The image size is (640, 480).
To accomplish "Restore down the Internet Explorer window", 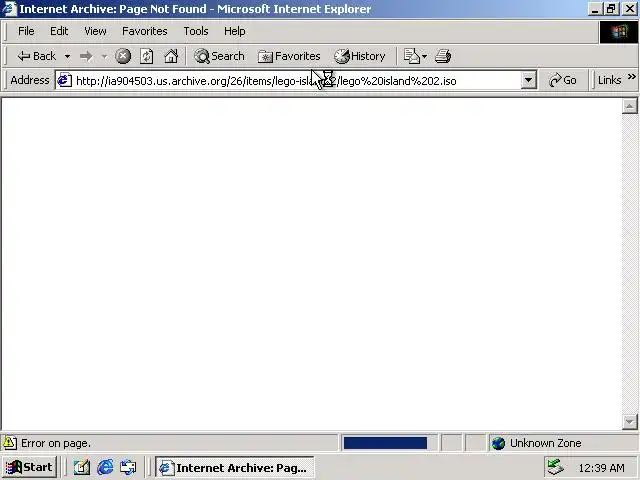I will 611,9.
